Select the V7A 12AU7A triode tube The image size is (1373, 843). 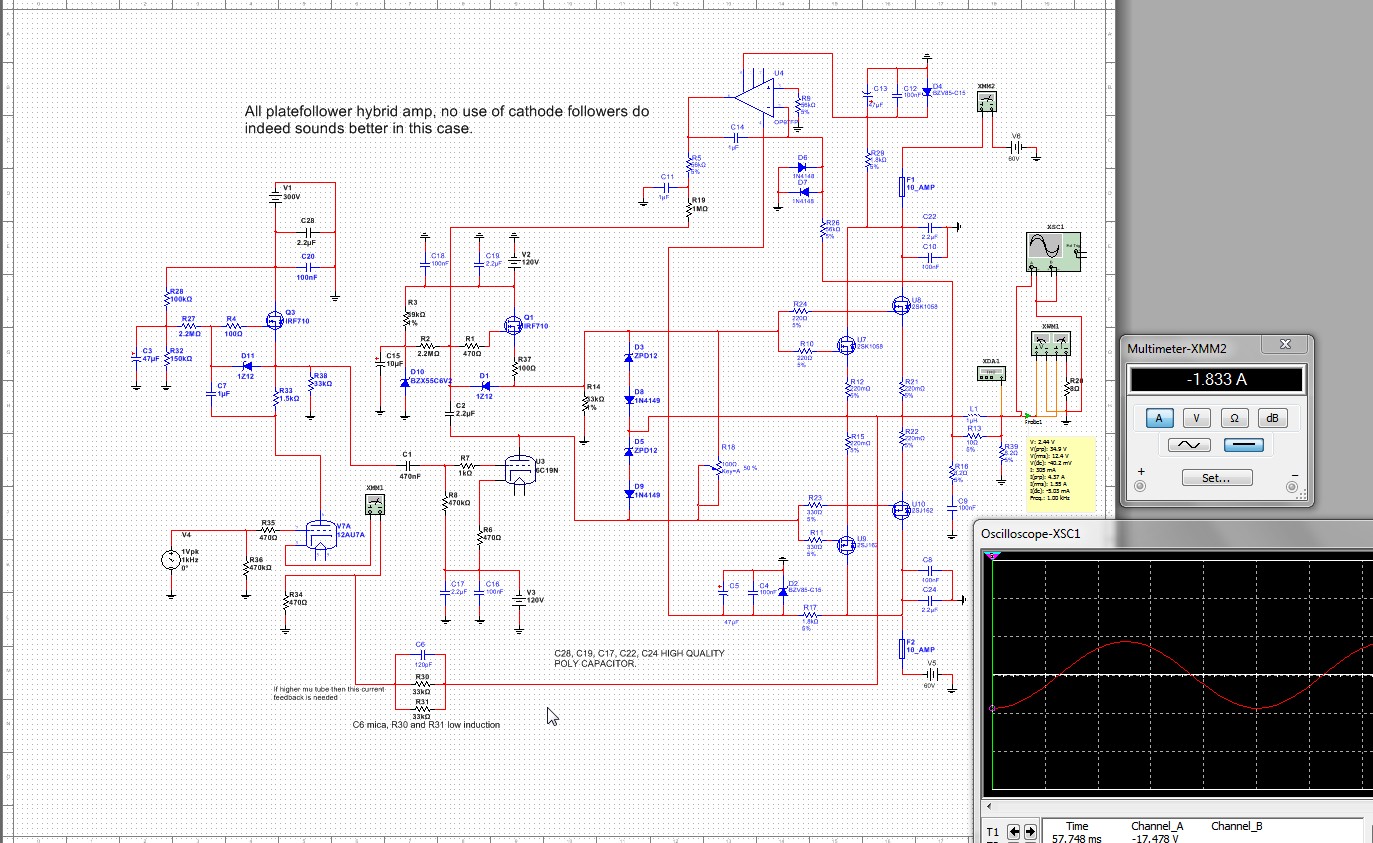[x=322, y=535]
